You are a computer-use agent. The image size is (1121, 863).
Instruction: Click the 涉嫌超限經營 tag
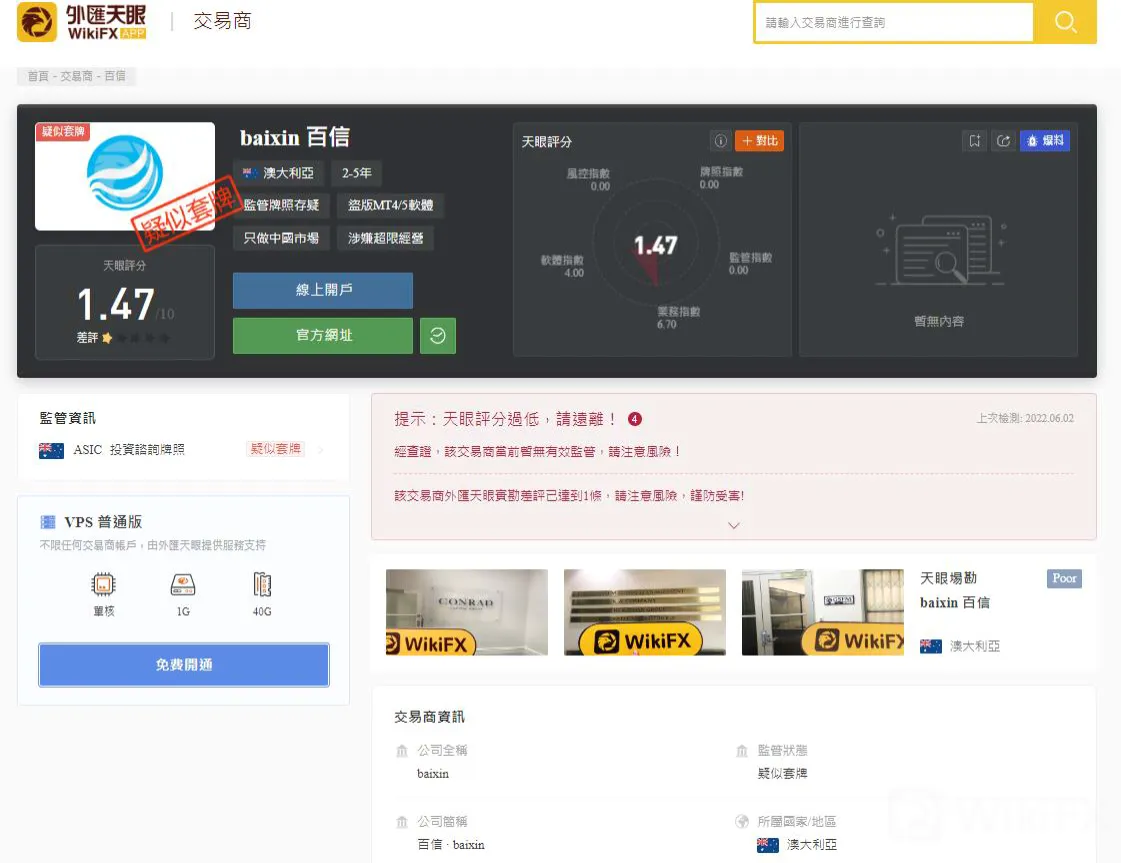385,238
